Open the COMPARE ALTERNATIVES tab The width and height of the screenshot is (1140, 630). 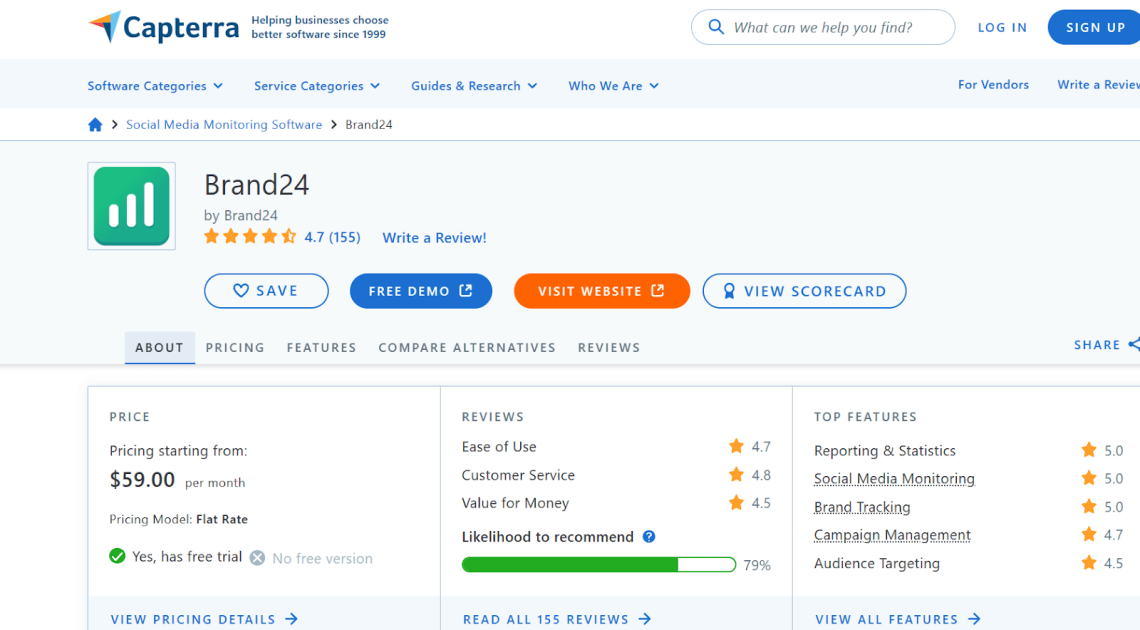[467, 347]
